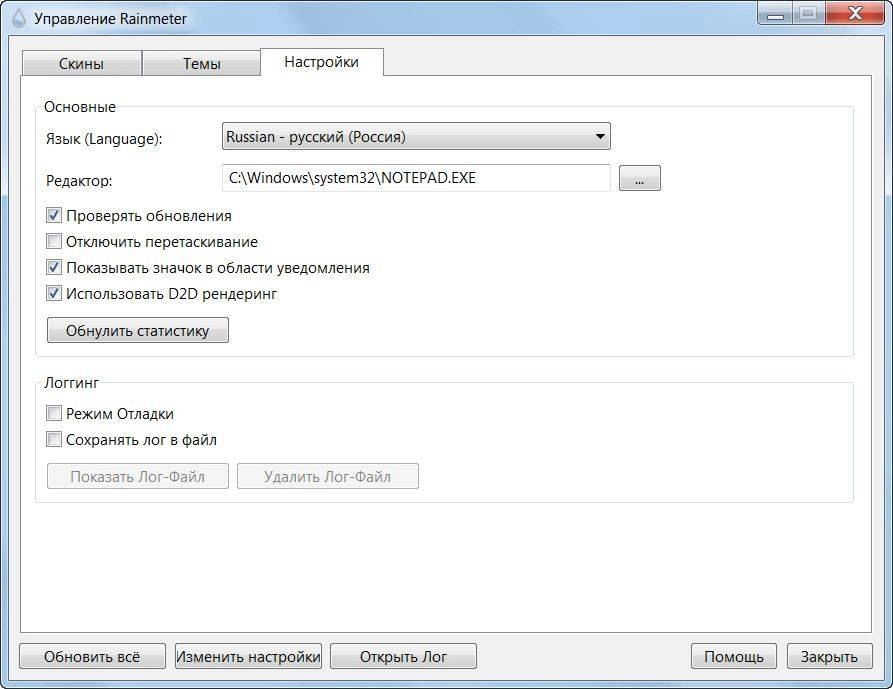Click the Логгинг group label
893x689 pixels.
(x=72, y=383)
